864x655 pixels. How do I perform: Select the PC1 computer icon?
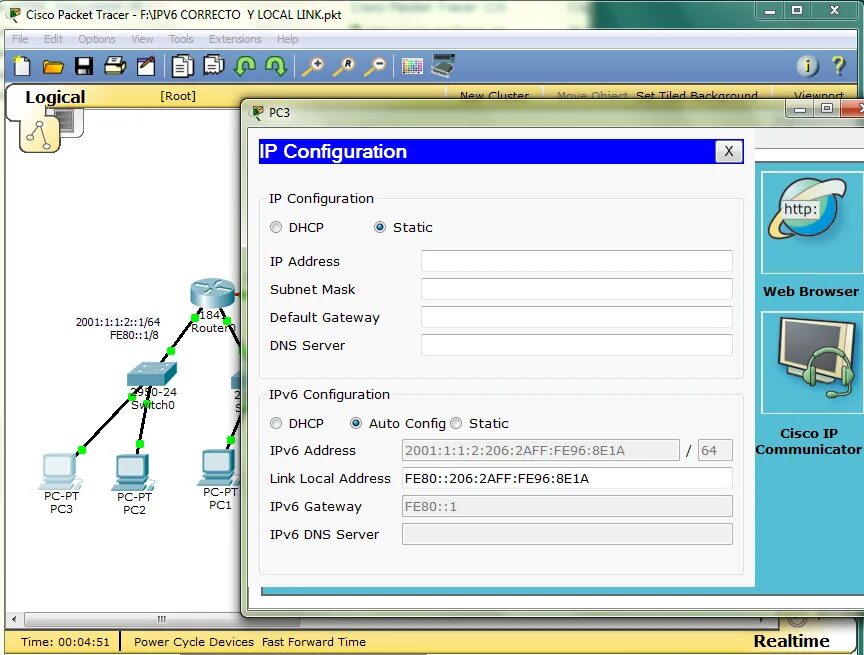[x=219, y=467]
